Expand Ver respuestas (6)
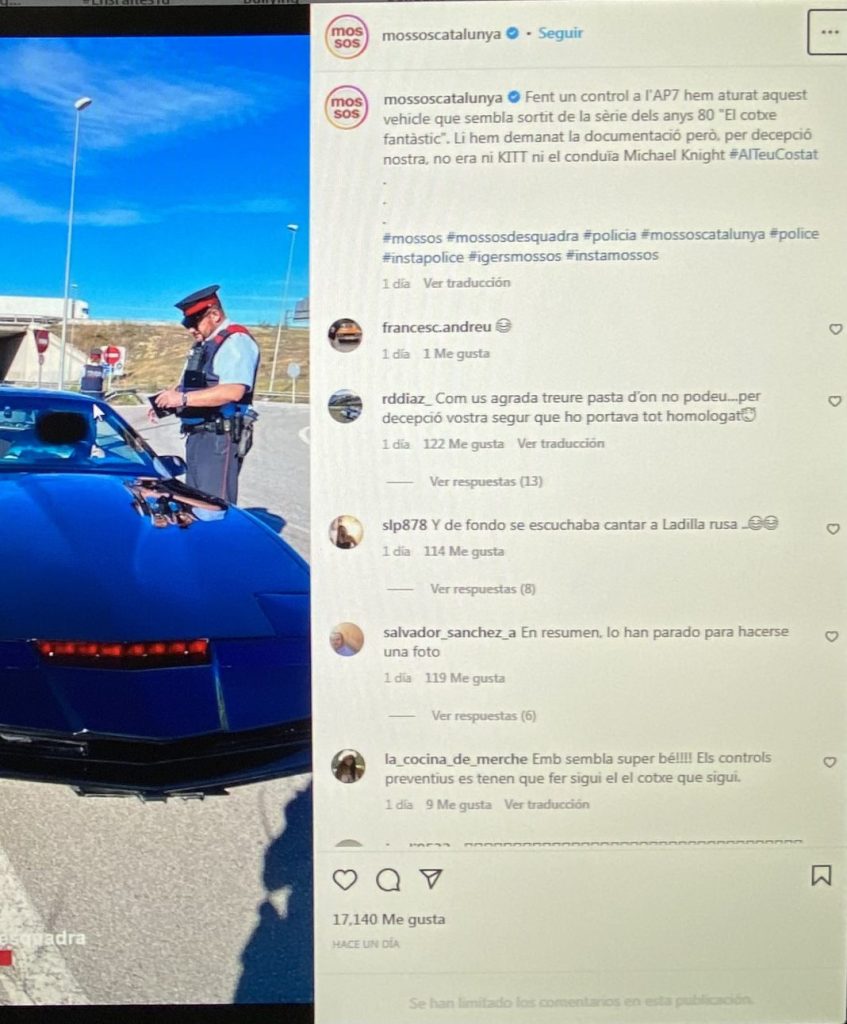Screen dimensions: 847x1024 pos(483,716)
